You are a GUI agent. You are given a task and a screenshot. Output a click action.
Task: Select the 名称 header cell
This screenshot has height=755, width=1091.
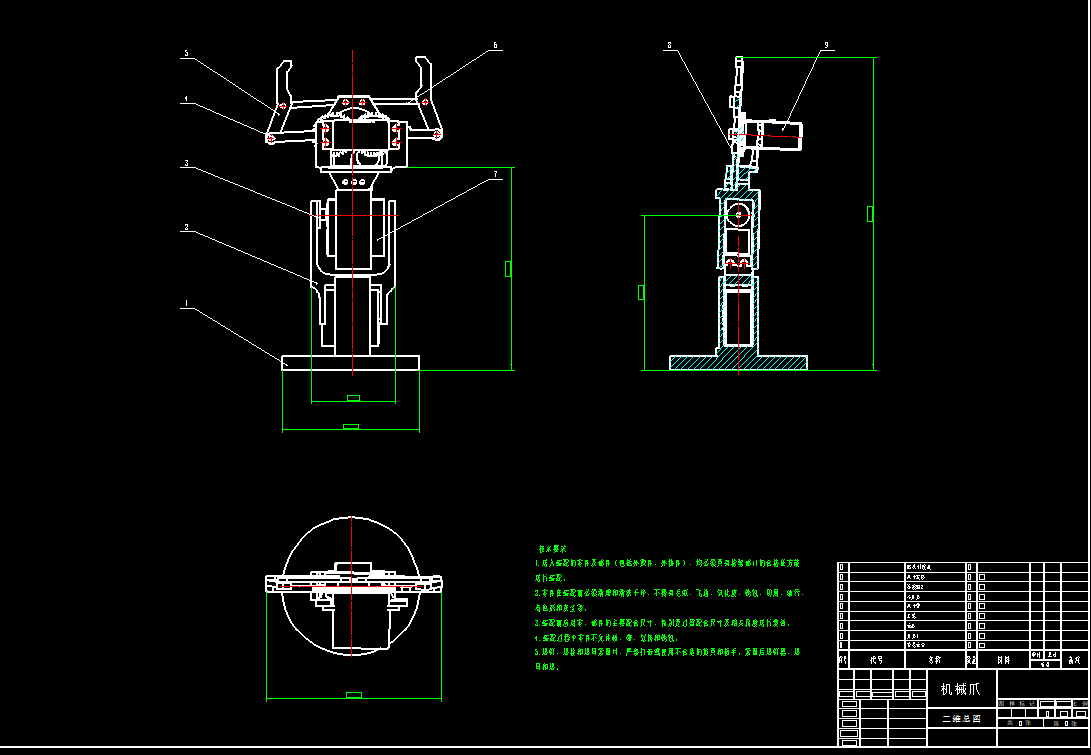click(x=934, y=660)
